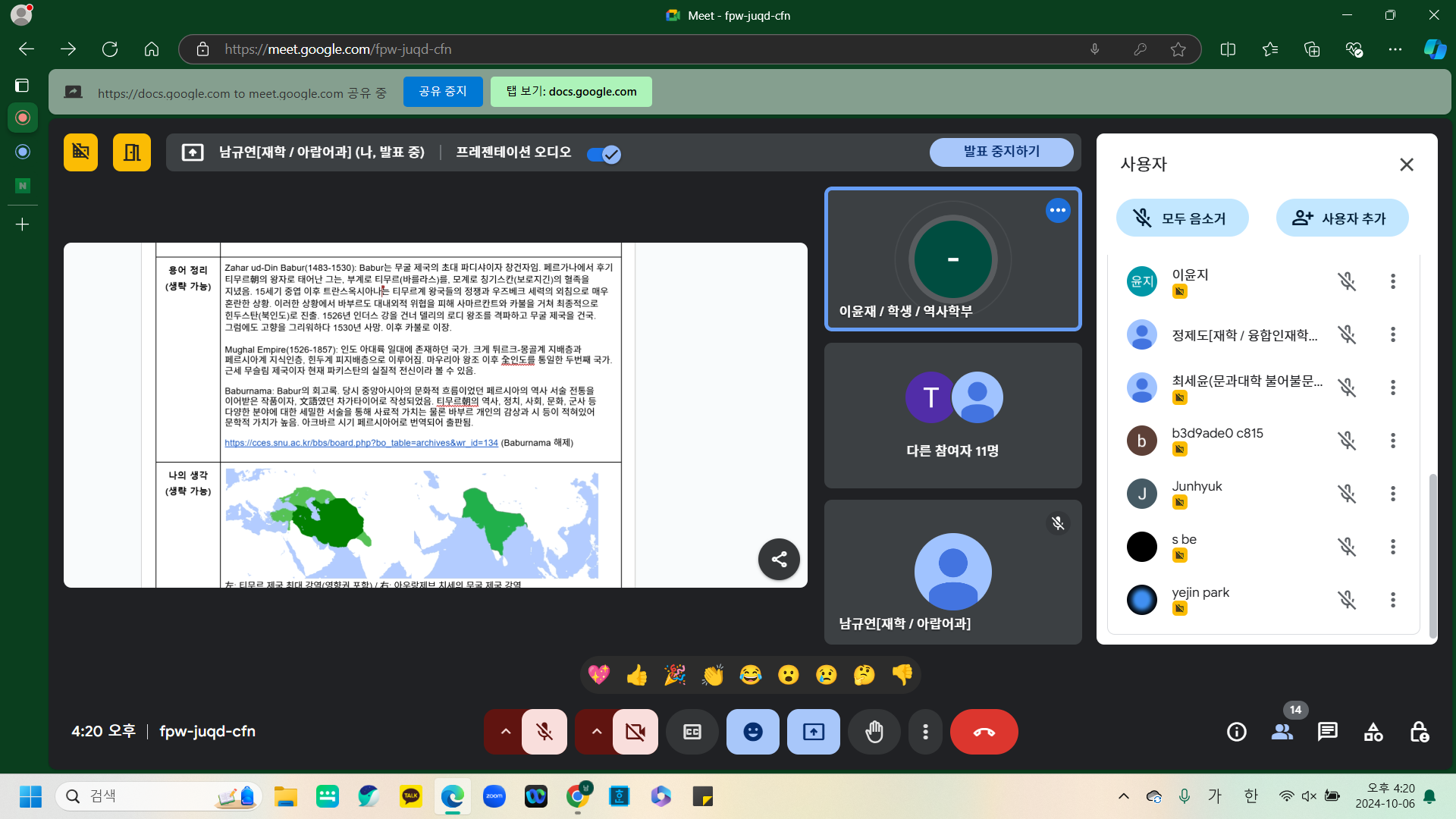The image size is (1456, 819).
Task: Open more call options menu
Action: [x=925, y=732]
